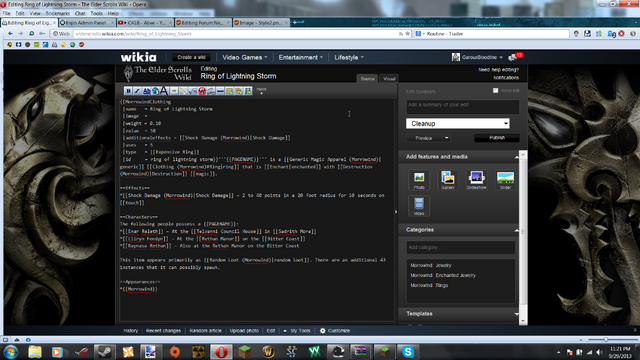Click Upload photo in bottom toolbar
640x360 pixels.
(x=244, y=331)
